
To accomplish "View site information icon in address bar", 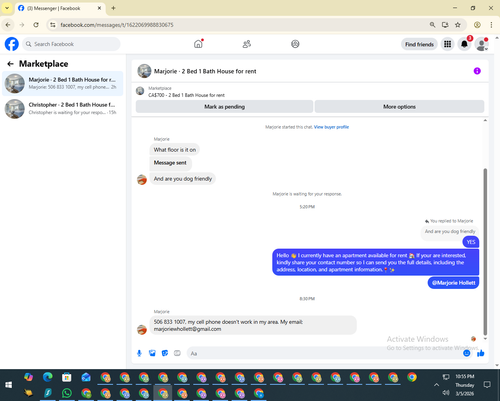I will pos(53,25).
